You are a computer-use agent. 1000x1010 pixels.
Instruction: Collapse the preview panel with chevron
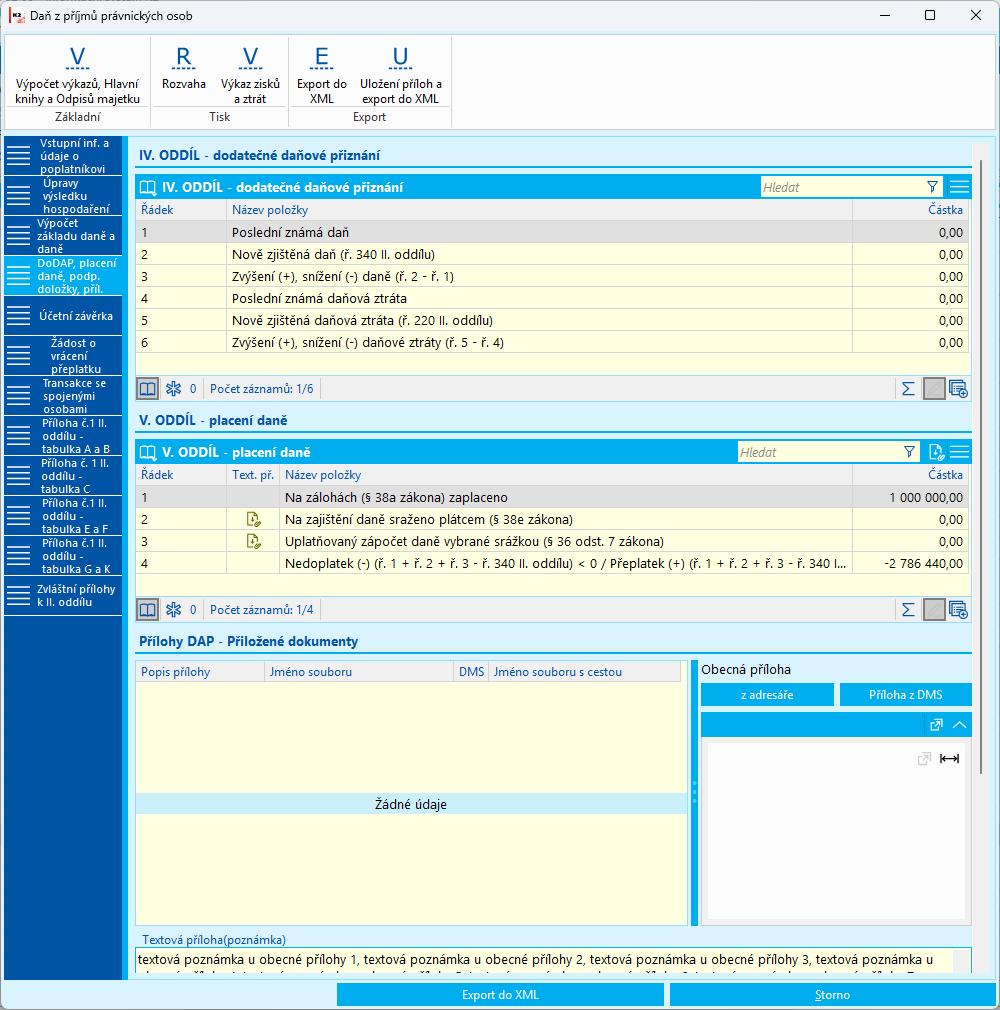[959, 725]
